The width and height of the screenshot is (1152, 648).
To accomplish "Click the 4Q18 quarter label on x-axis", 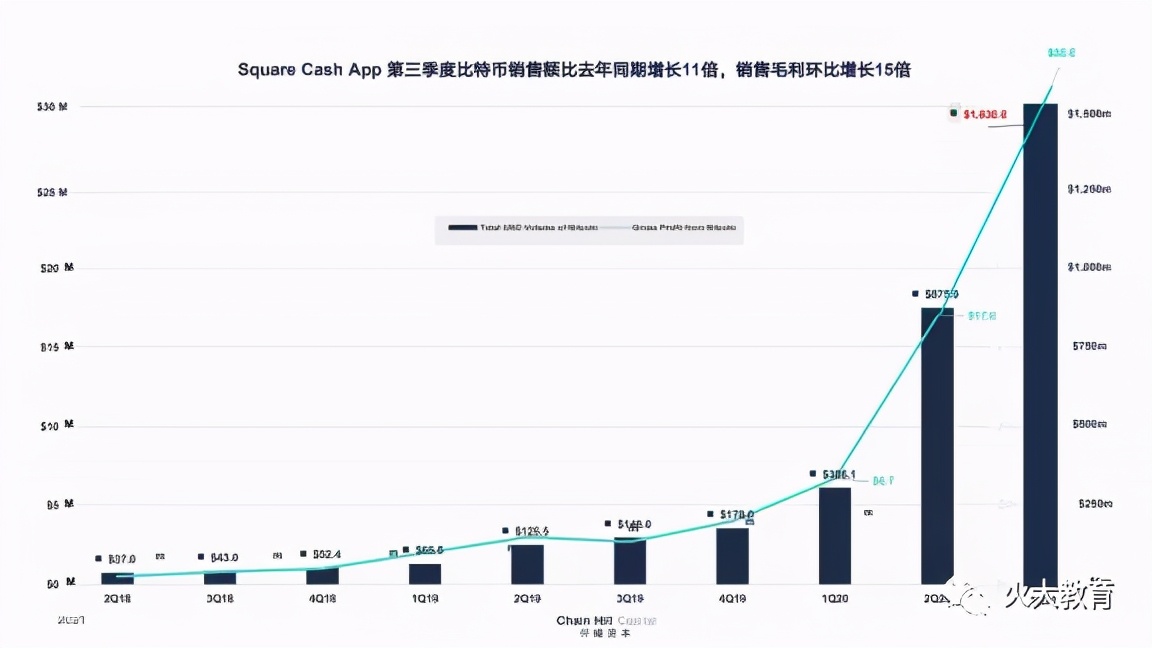I will pyautogui.click(x=323, y=599).
